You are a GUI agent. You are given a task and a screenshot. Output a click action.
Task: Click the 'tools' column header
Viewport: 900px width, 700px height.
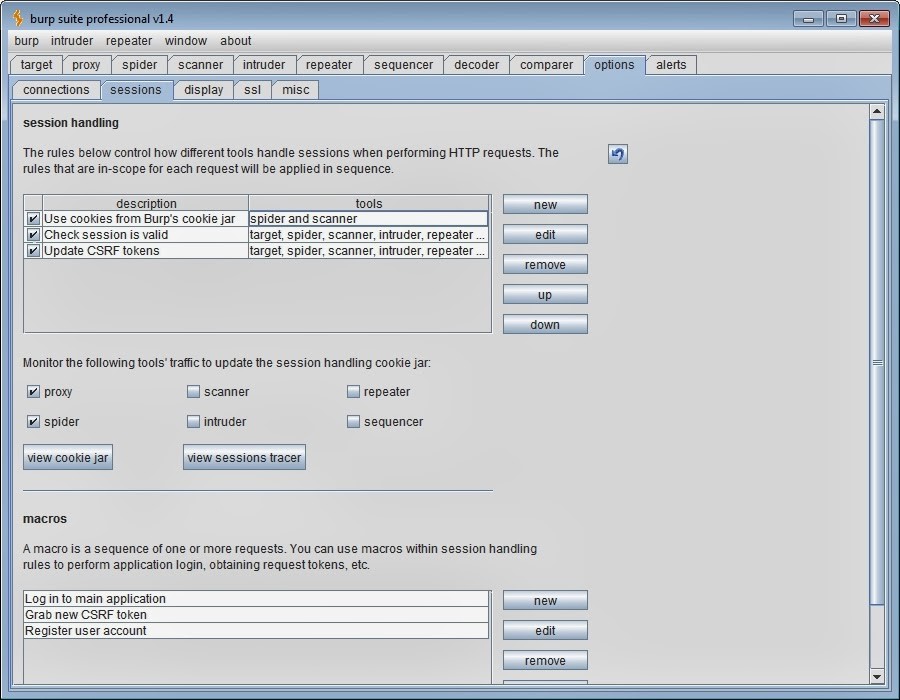tap(368, 203)
